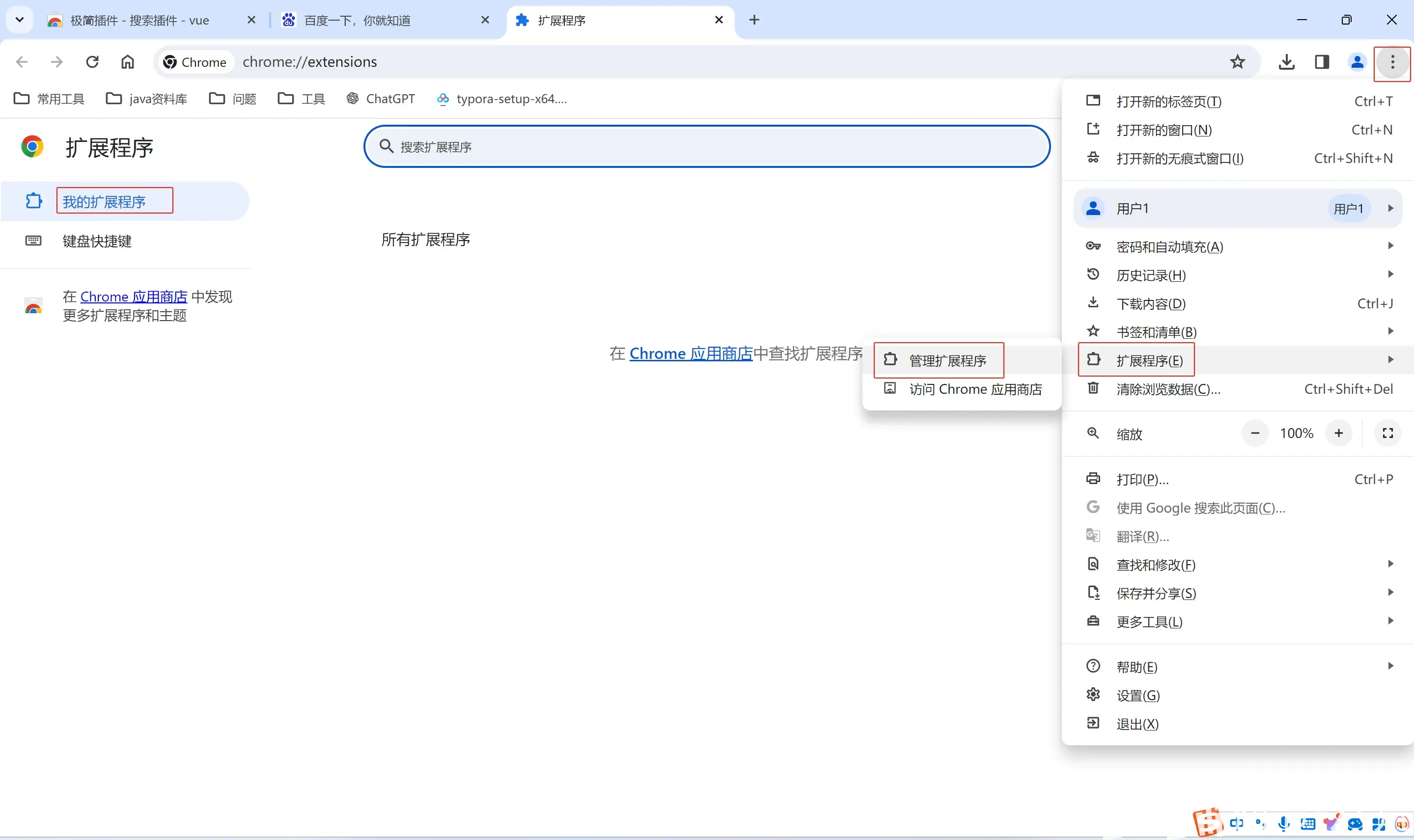Viewport: 1414px width, 840px height.
Task: Bookmark this page with the star icon
Action: point(1237,62)
